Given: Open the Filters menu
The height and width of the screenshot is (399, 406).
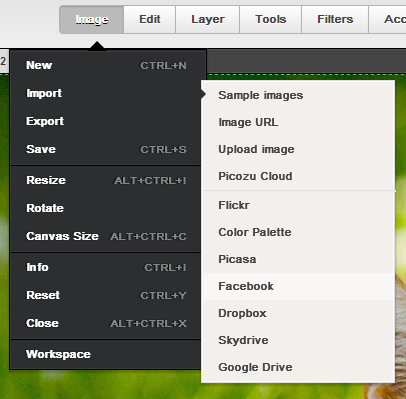Looking at the screenshot, I should pyautogui.click(x=335, y=19).
